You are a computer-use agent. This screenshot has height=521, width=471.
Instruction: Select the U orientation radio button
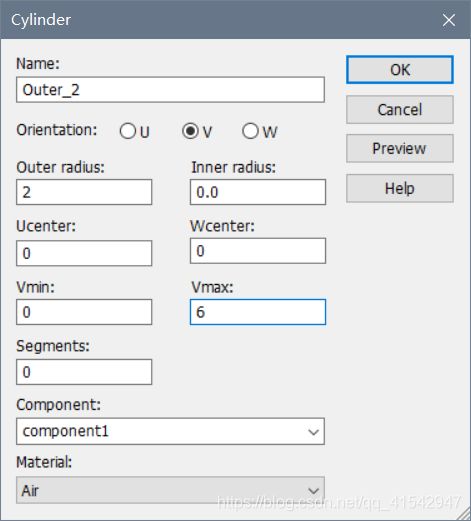(128, 131)
